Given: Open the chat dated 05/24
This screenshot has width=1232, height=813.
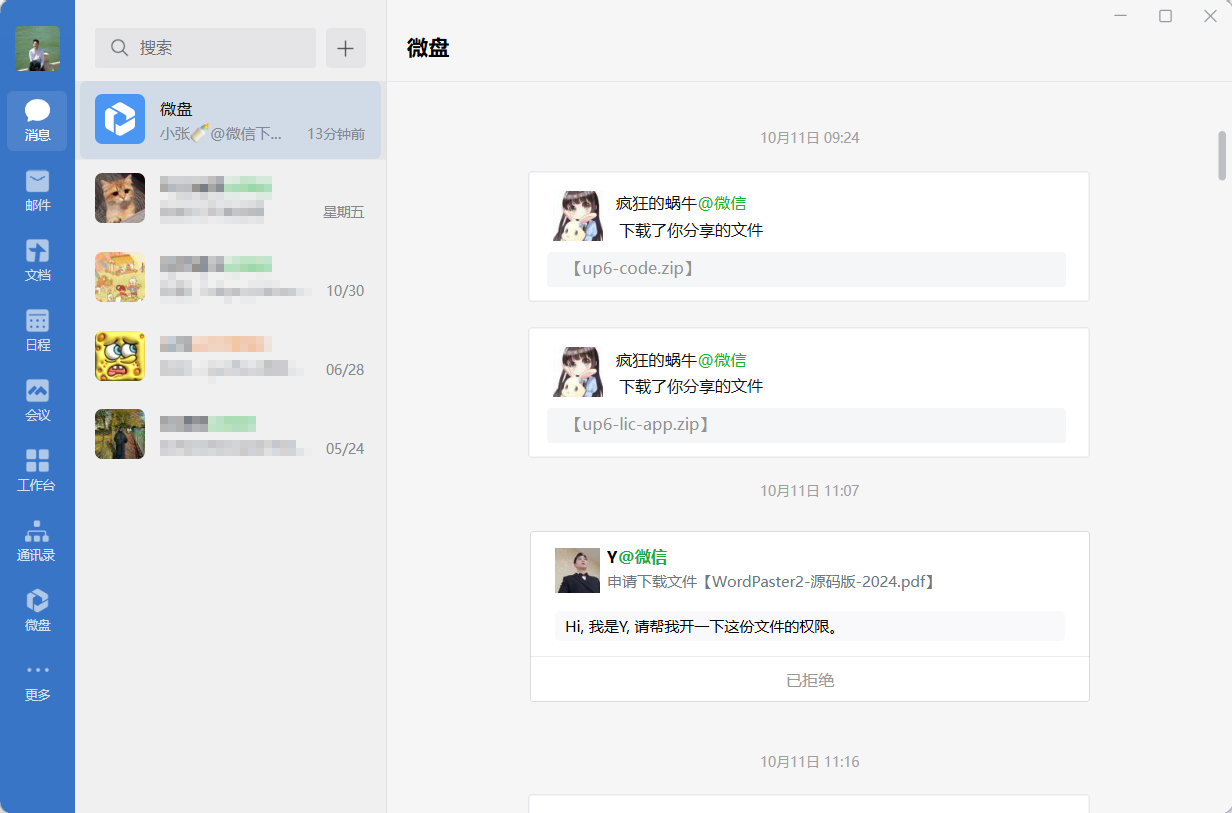Looking at the screenshot, I should click(x=230, y=434).
